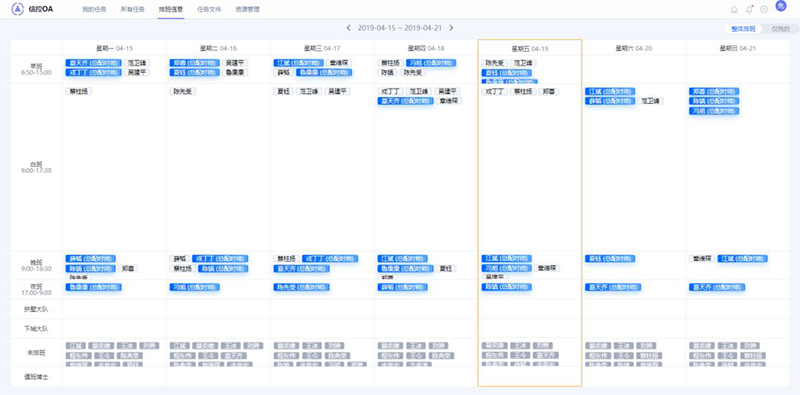800x395 pixels.
Task: Switch view to 仅我的
Action: pyautogui.click(x=780, y=29)
